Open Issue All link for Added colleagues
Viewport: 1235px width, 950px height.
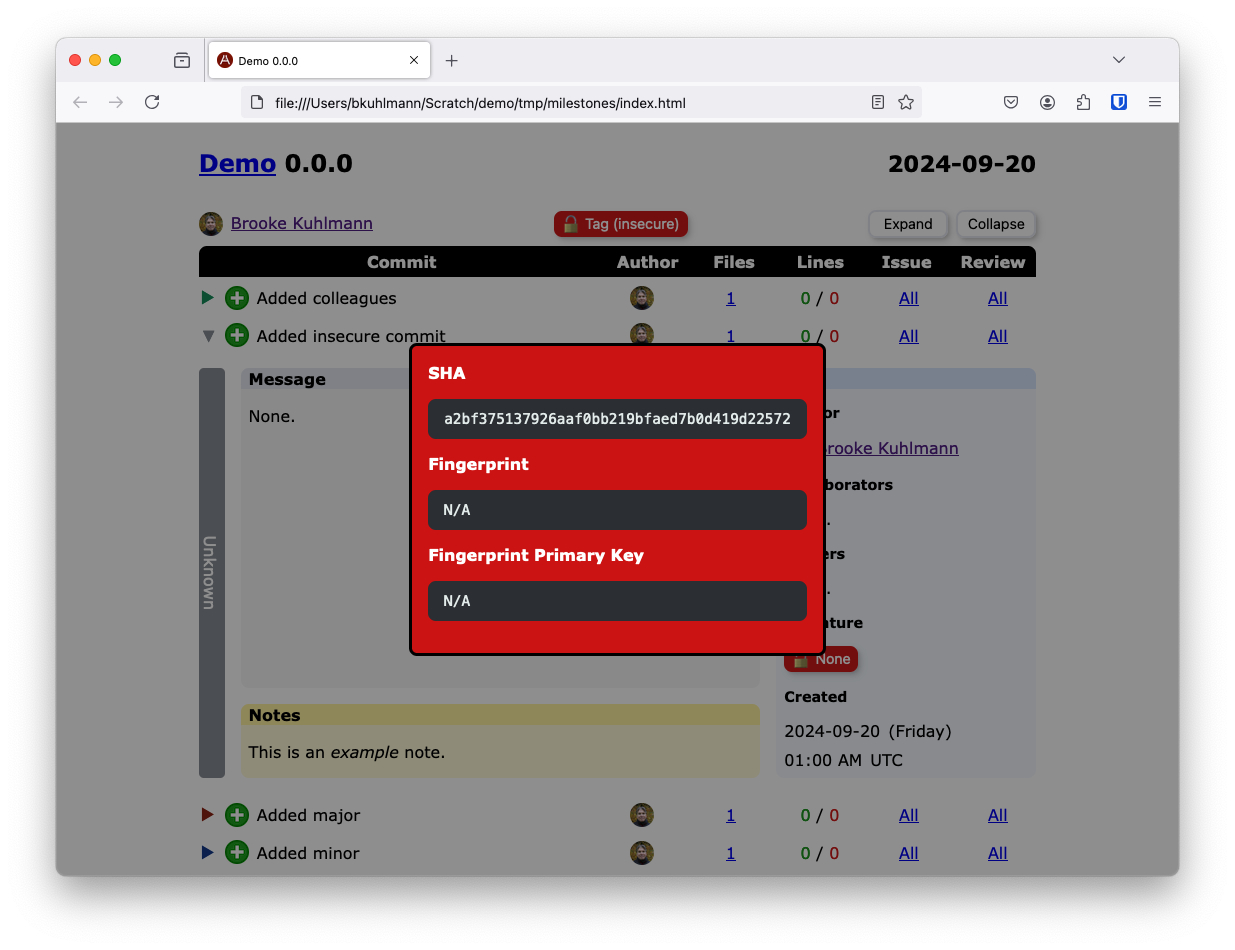click(908, 298)
